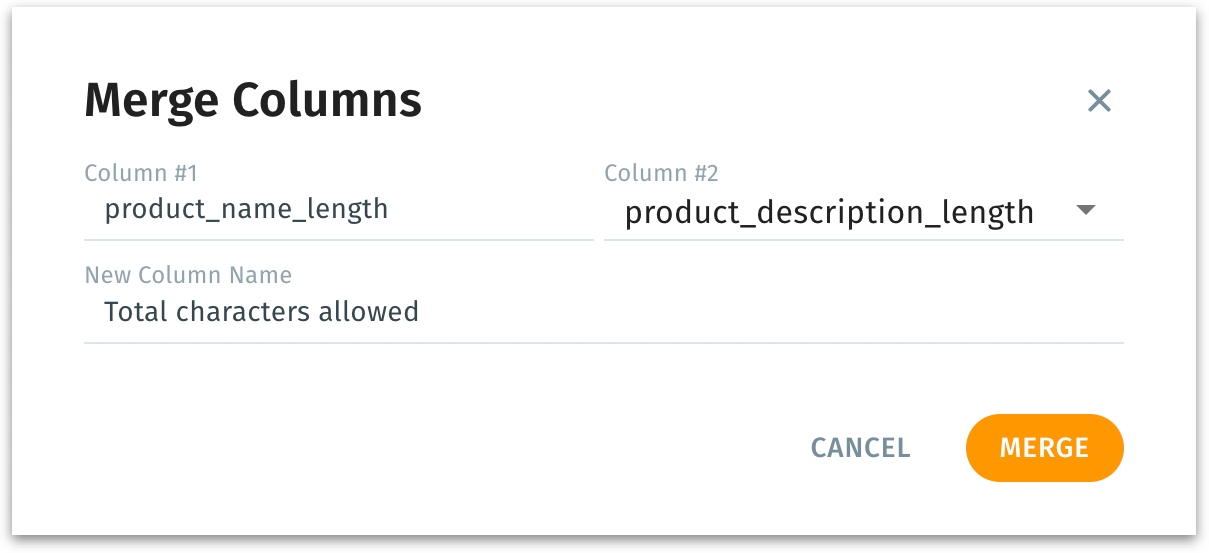Click the Column #1 input field
This screenshot has width=1209, height=553.
pos(338,210)
